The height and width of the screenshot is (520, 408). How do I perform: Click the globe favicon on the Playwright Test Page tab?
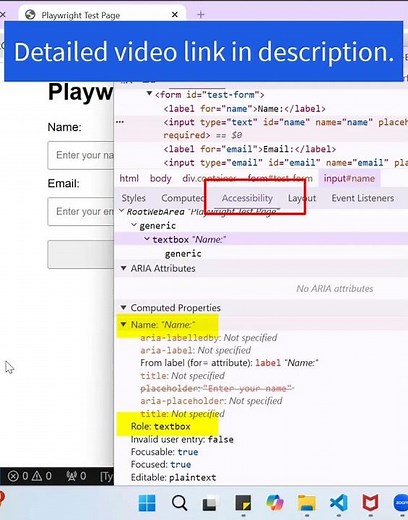pyautogui.click(x=30, y=15)
